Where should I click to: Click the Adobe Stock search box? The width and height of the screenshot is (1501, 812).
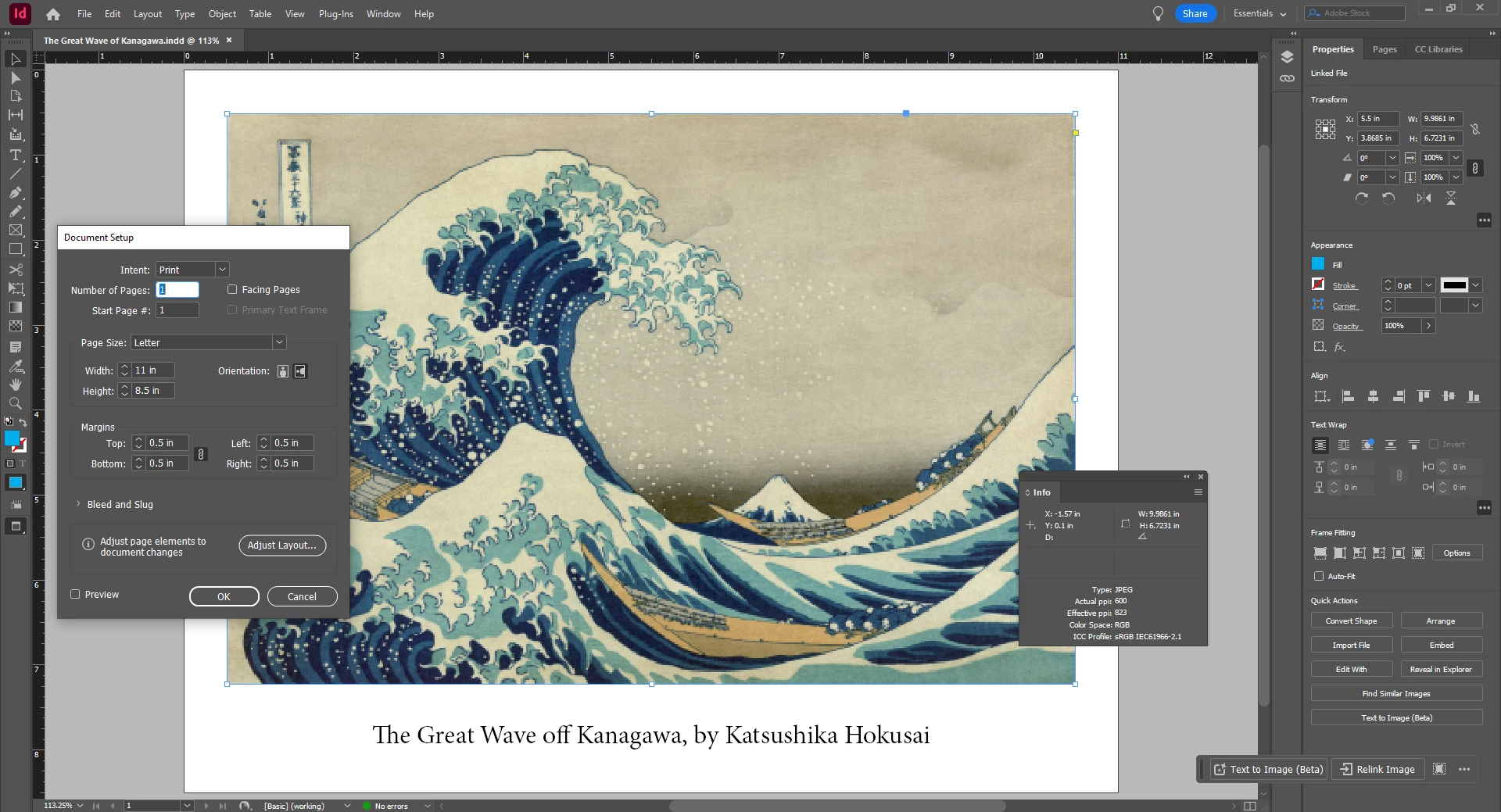[1354, 13]
